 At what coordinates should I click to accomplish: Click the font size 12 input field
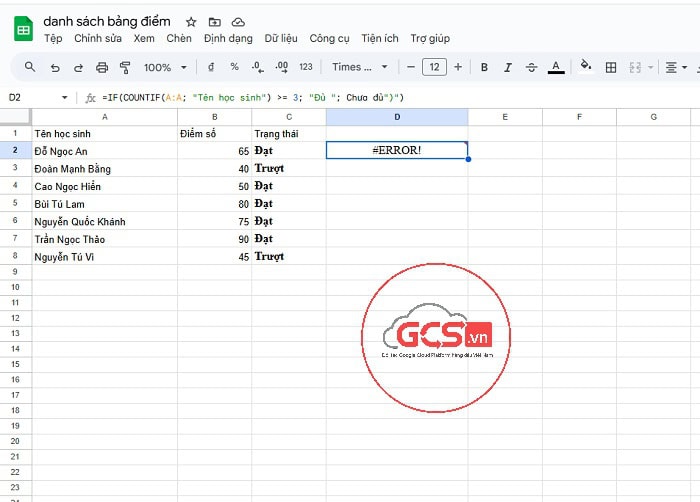pos(434,67)
